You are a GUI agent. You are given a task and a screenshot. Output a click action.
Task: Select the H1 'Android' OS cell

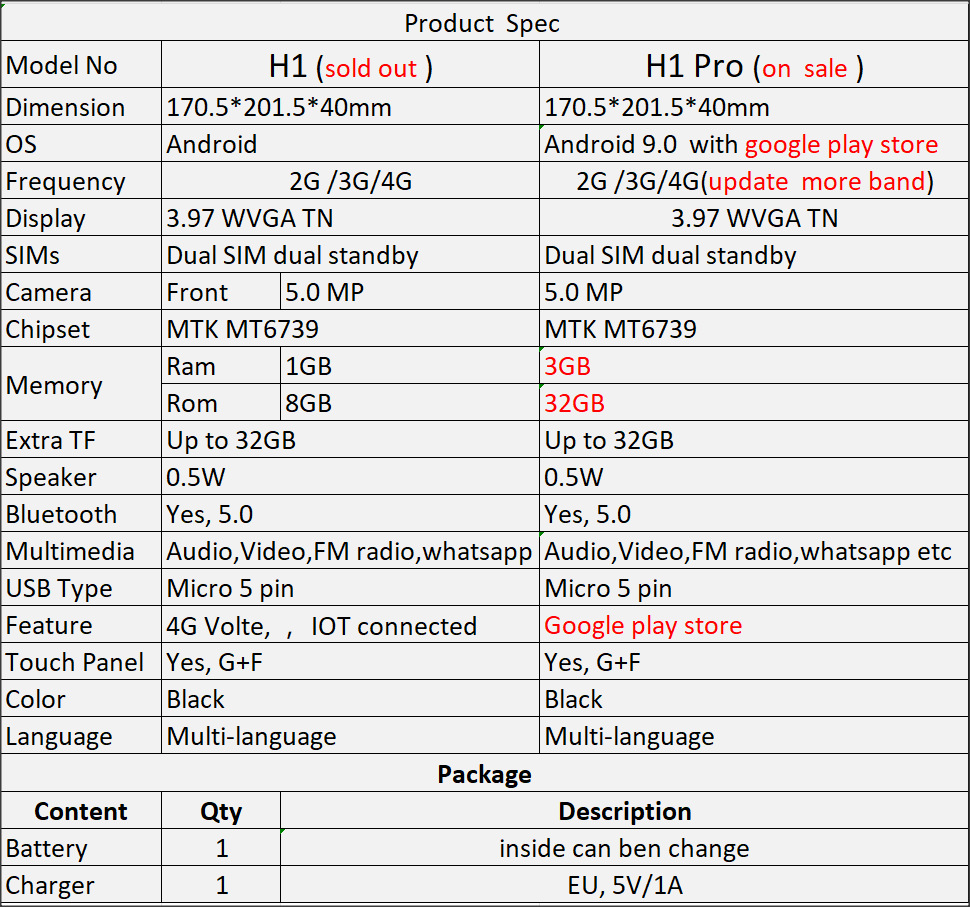click(x=350, y=144)
